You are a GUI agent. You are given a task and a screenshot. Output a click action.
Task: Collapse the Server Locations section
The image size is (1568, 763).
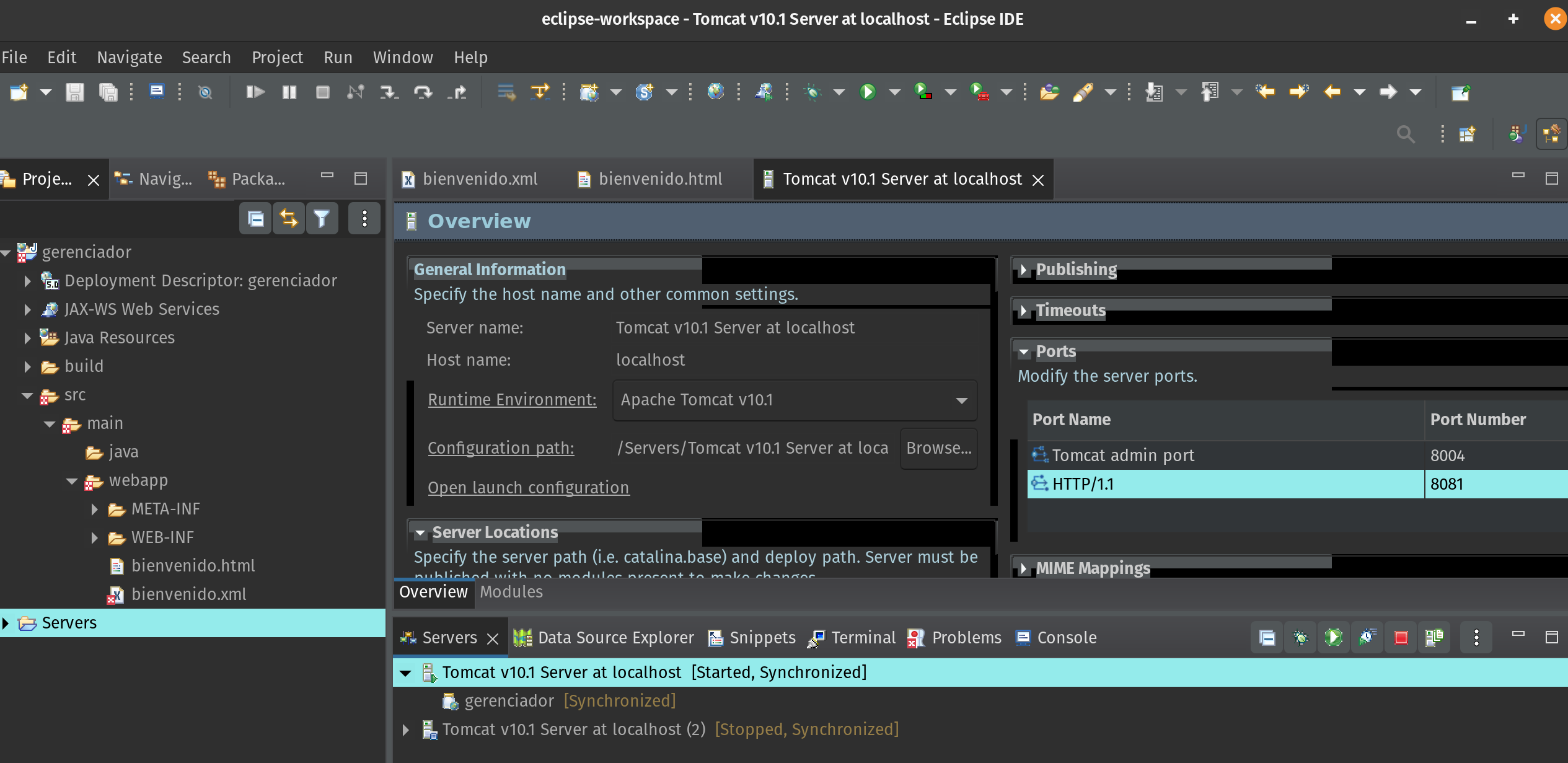(420, 533)
